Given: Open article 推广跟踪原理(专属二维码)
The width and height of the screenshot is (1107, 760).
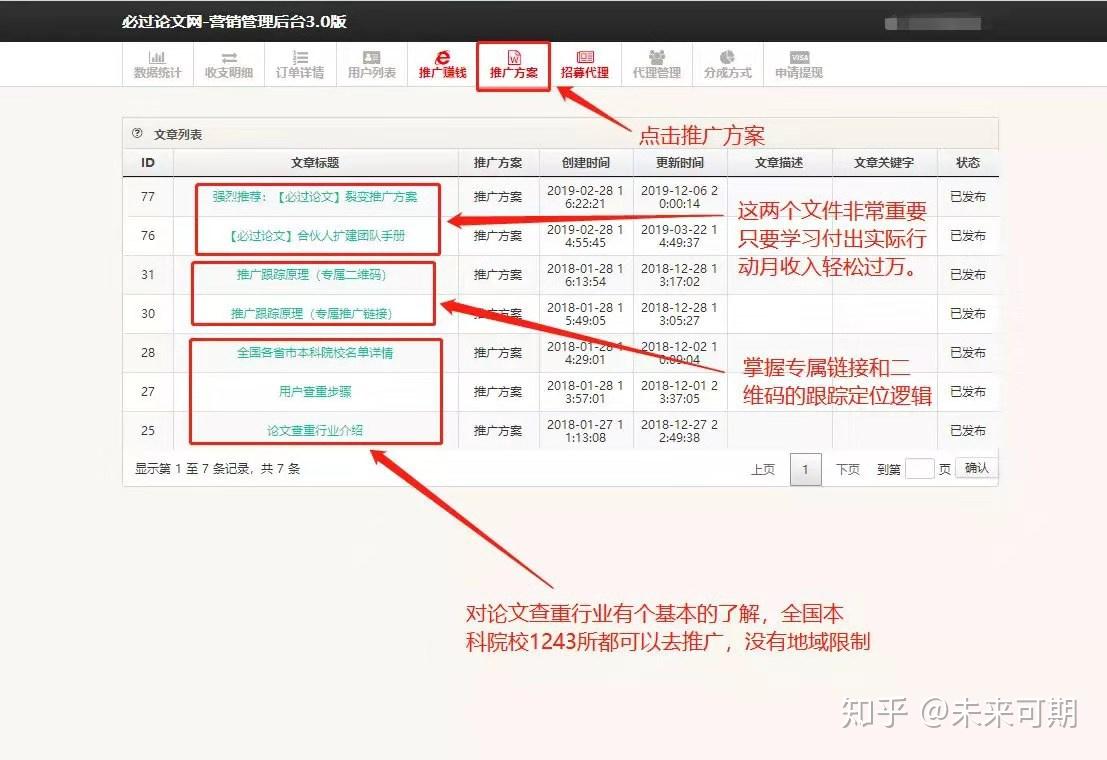Looking at the screenshot, I should point(311,275).
